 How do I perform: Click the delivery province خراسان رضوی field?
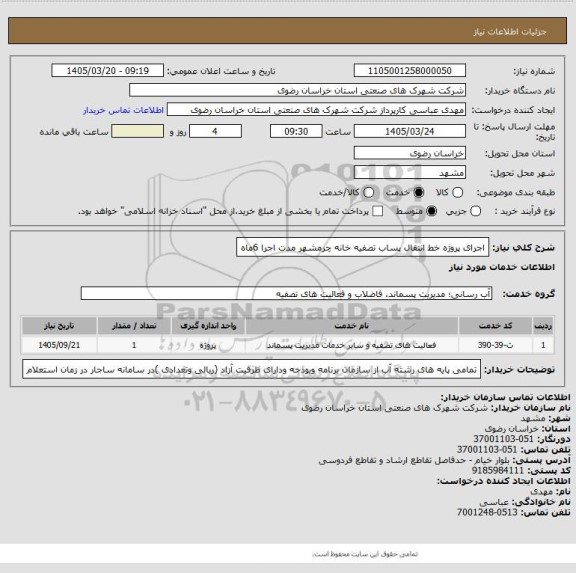click(x=410, y=153)
